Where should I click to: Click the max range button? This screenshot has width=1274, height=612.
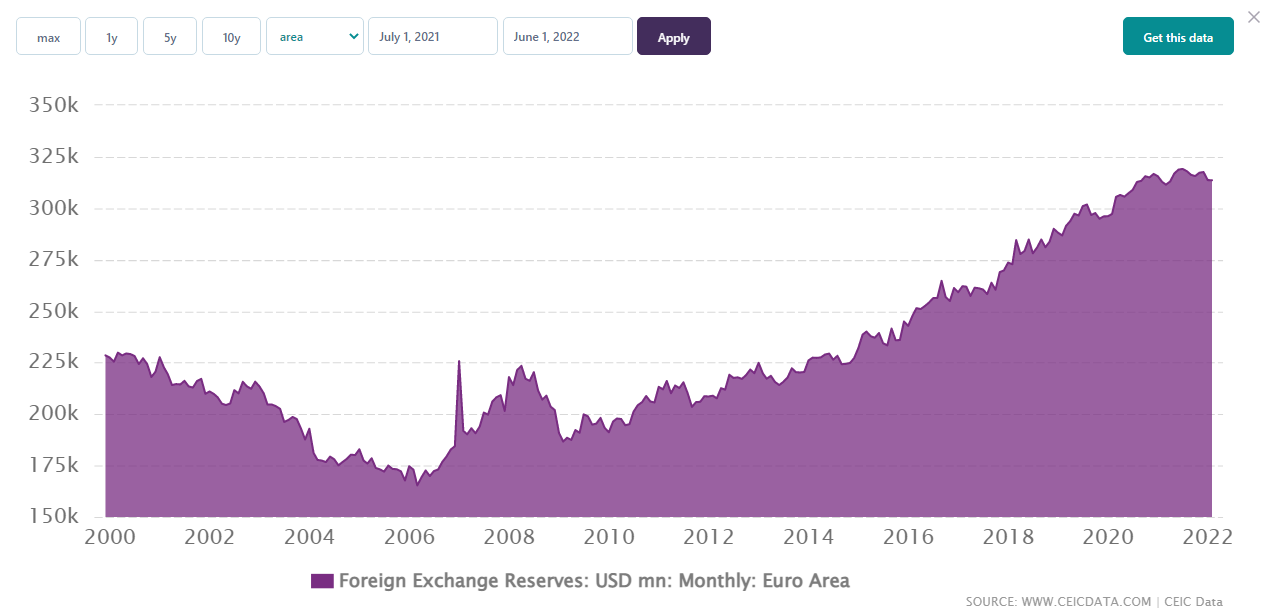click(48, 37)
